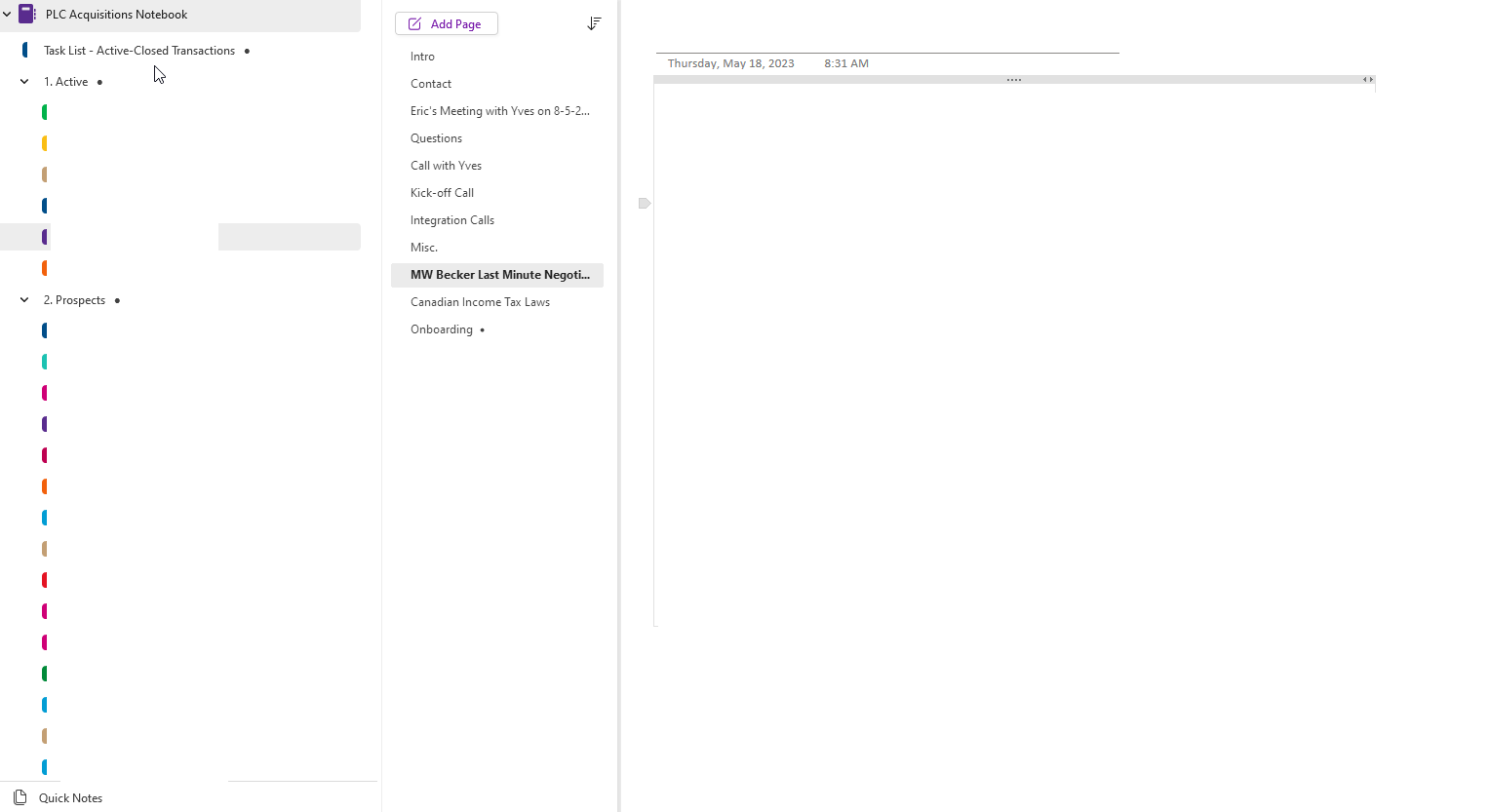Viewport: 1490px width, 812px height.
Task: Open the page sort order icon
Action: coord(594,22)
